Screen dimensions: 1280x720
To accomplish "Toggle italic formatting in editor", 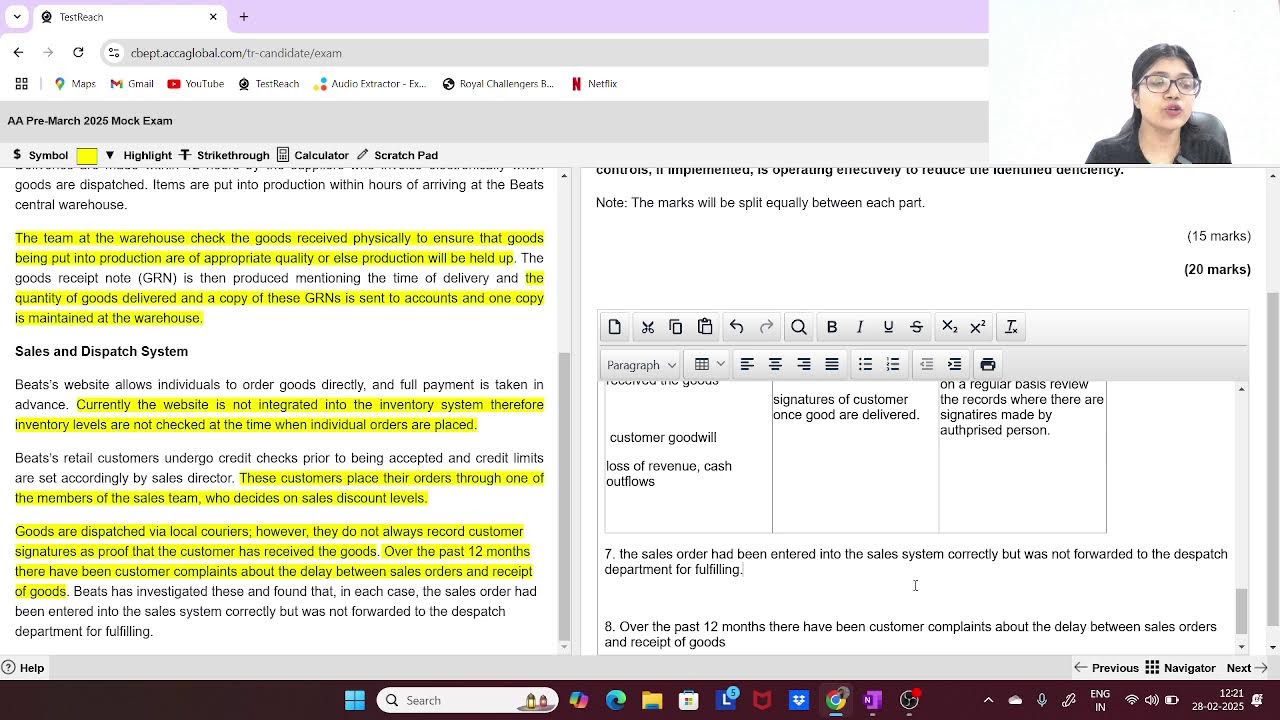I will point(860,327).
